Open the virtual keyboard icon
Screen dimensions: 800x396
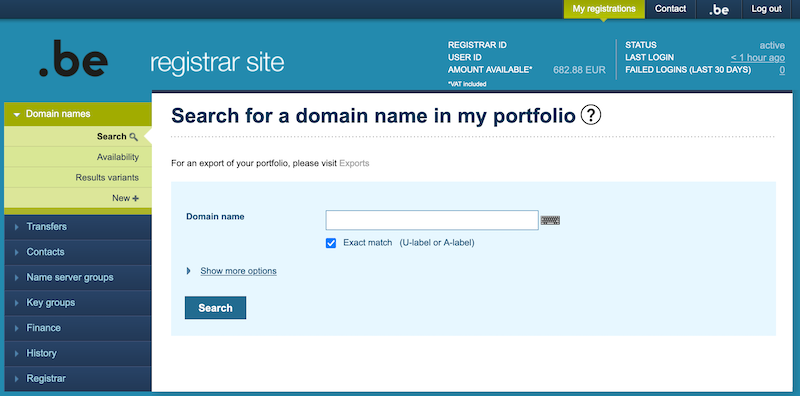pos(550,220)
